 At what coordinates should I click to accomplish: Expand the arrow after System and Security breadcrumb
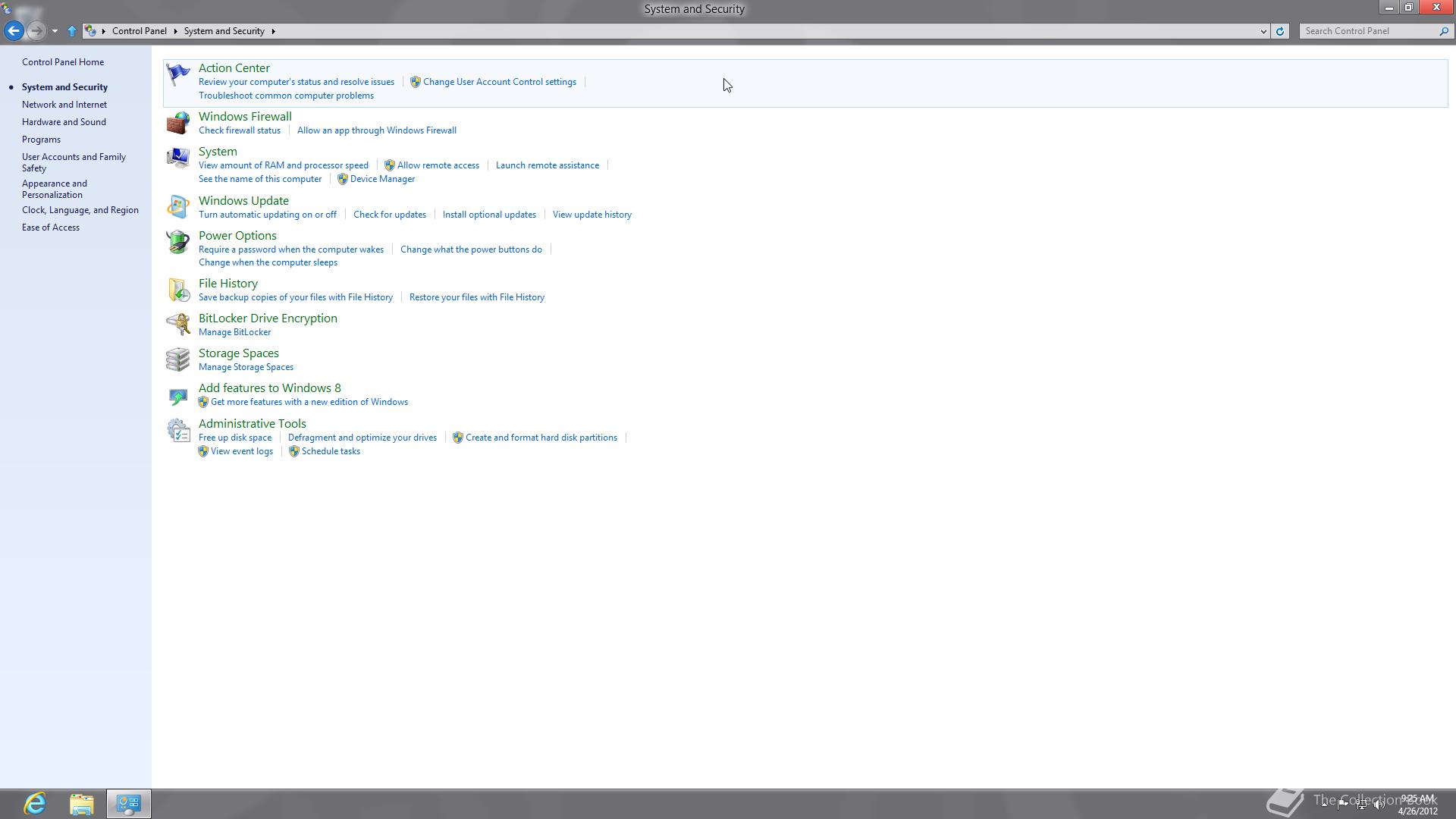(x=273, y=31)
